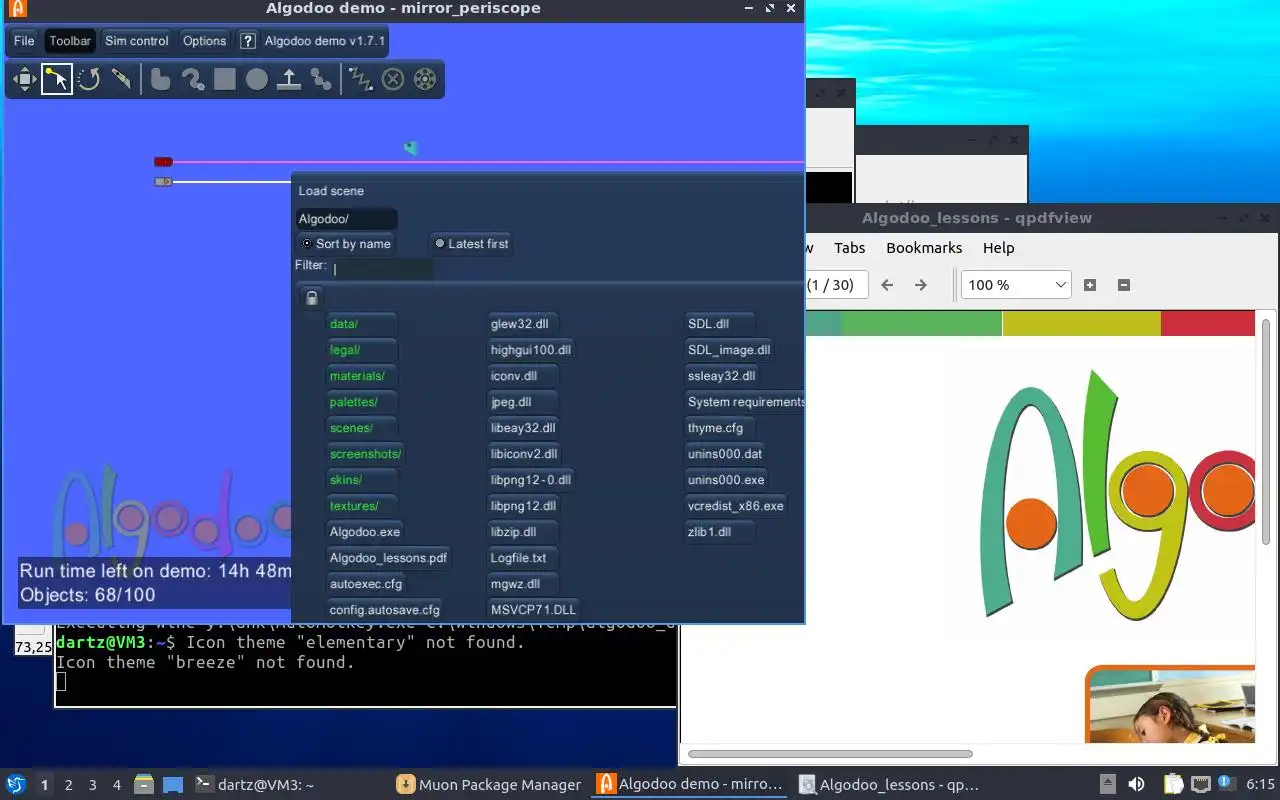Screen dimensions: 1280x800
Task: Select the Plane tool
Action: pos(289,79)
